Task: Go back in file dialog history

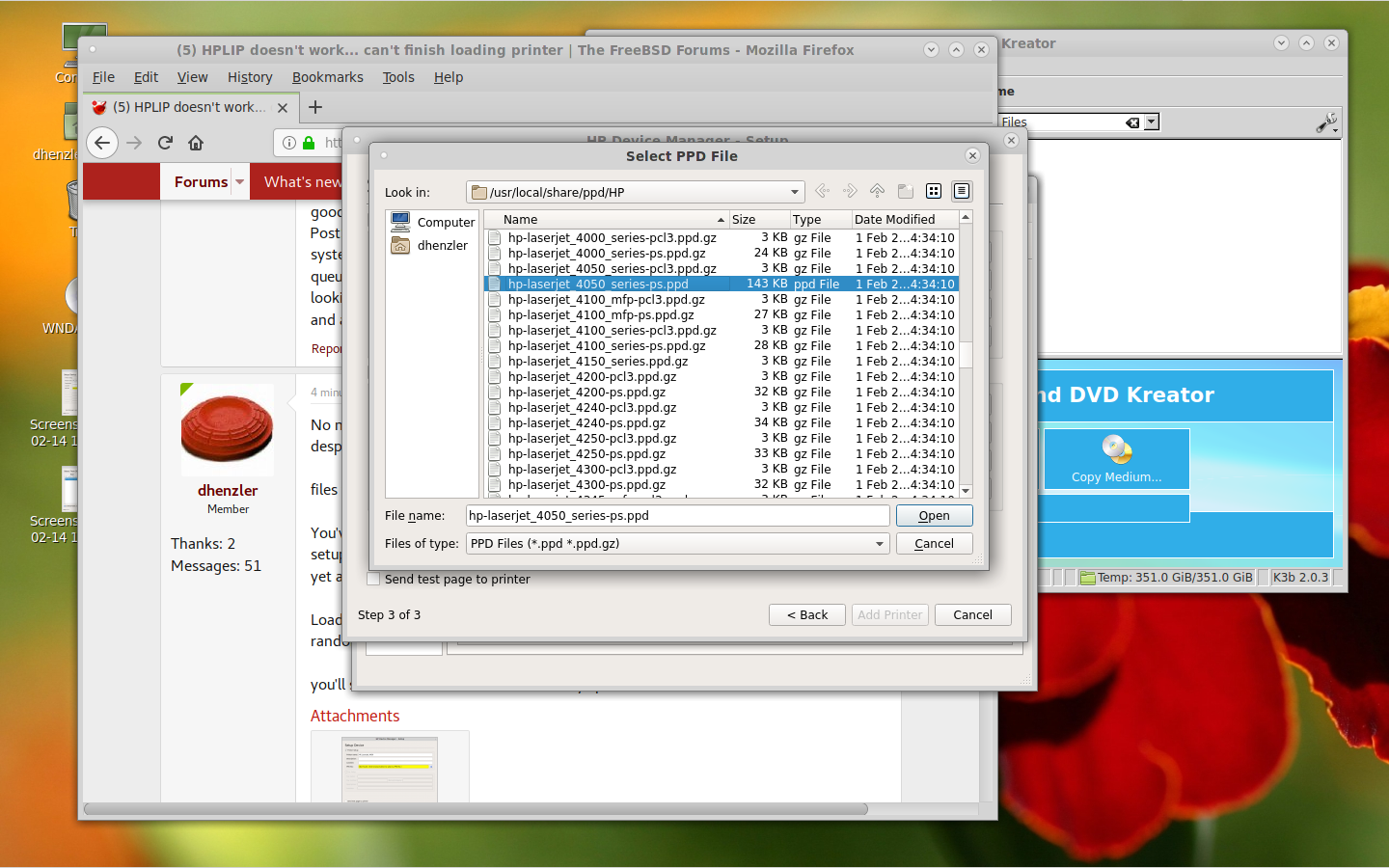Action: tap(823, 191)
